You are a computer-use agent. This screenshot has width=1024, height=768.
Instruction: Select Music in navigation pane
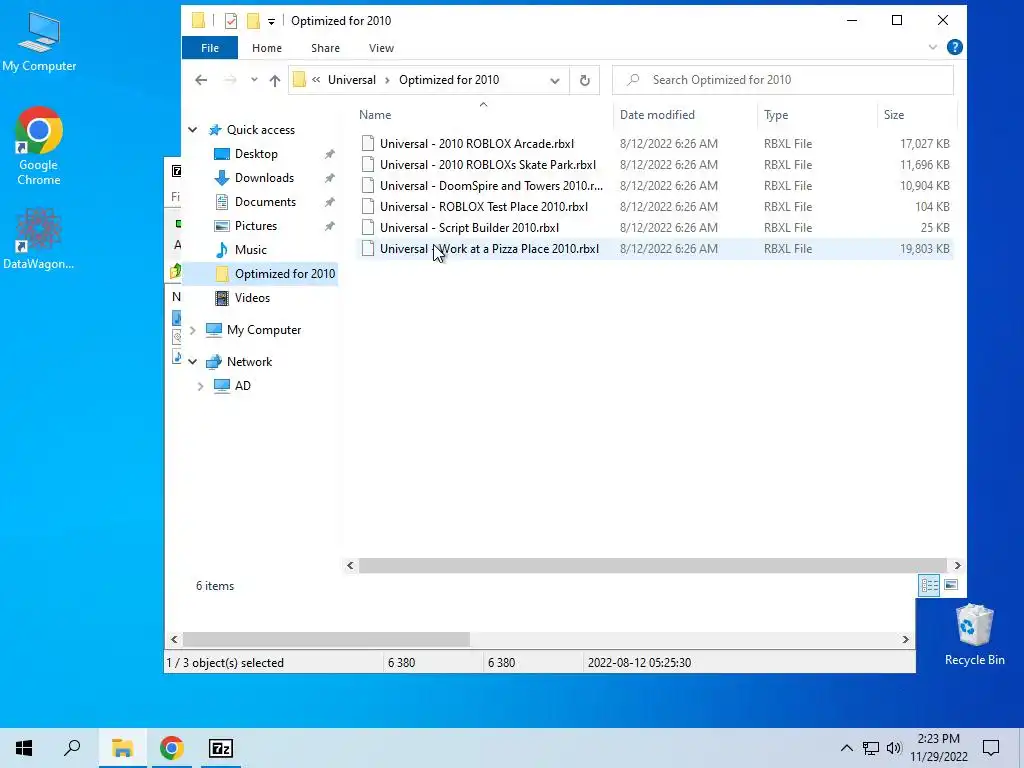[251, 249]
